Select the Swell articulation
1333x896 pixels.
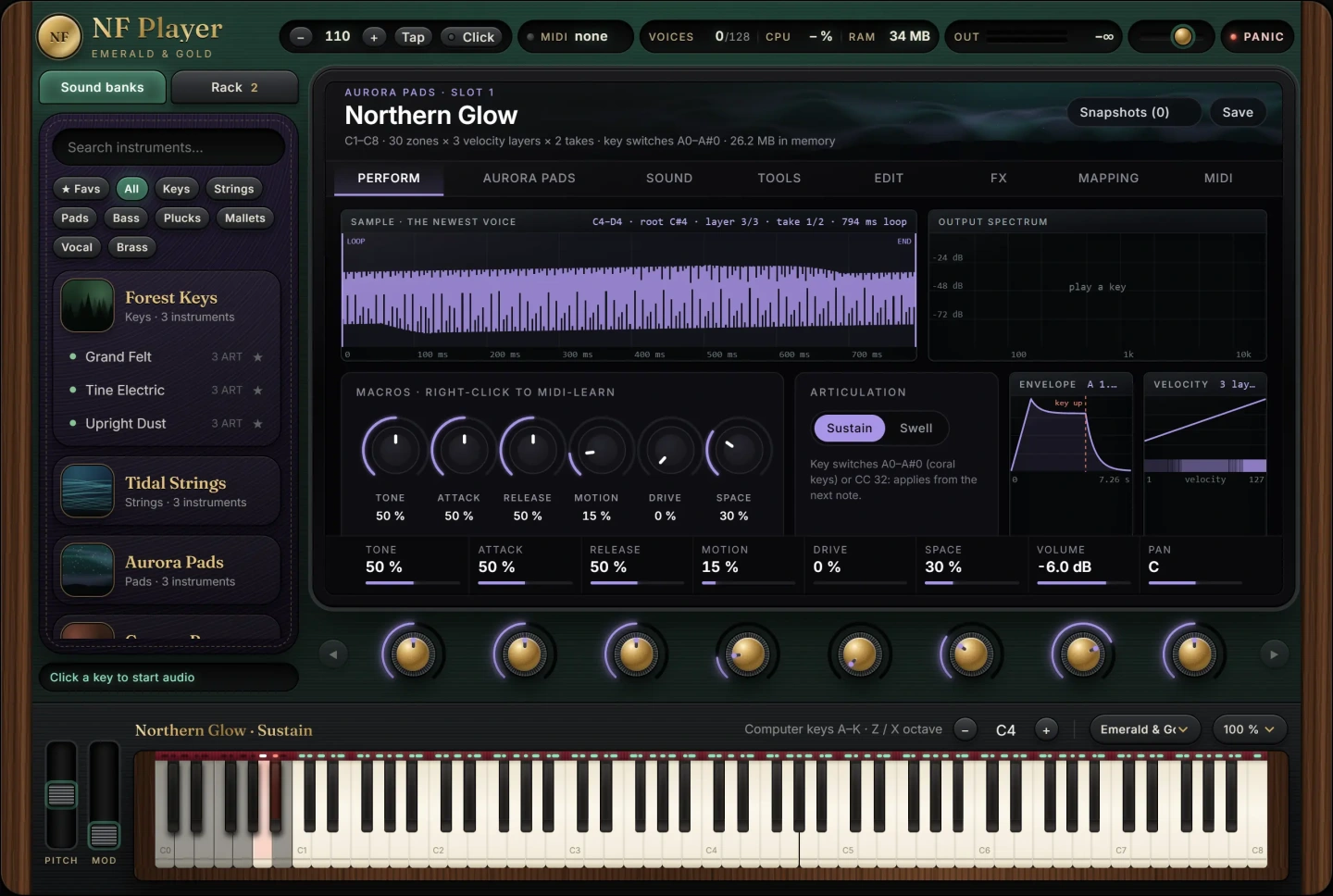click(x=916, y=428)
